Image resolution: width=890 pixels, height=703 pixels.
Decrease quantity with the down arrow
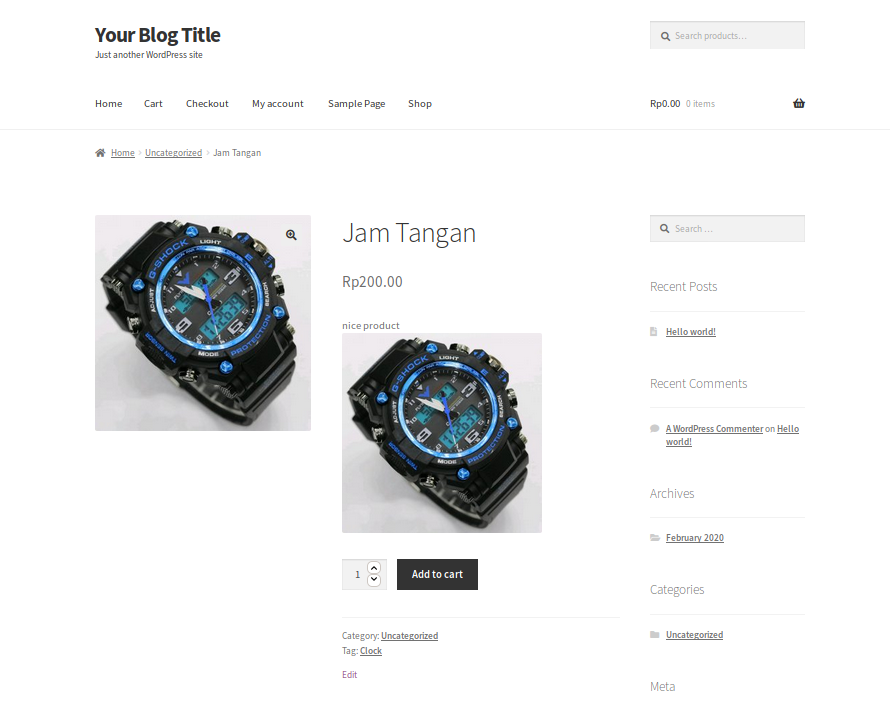point(373,580)
